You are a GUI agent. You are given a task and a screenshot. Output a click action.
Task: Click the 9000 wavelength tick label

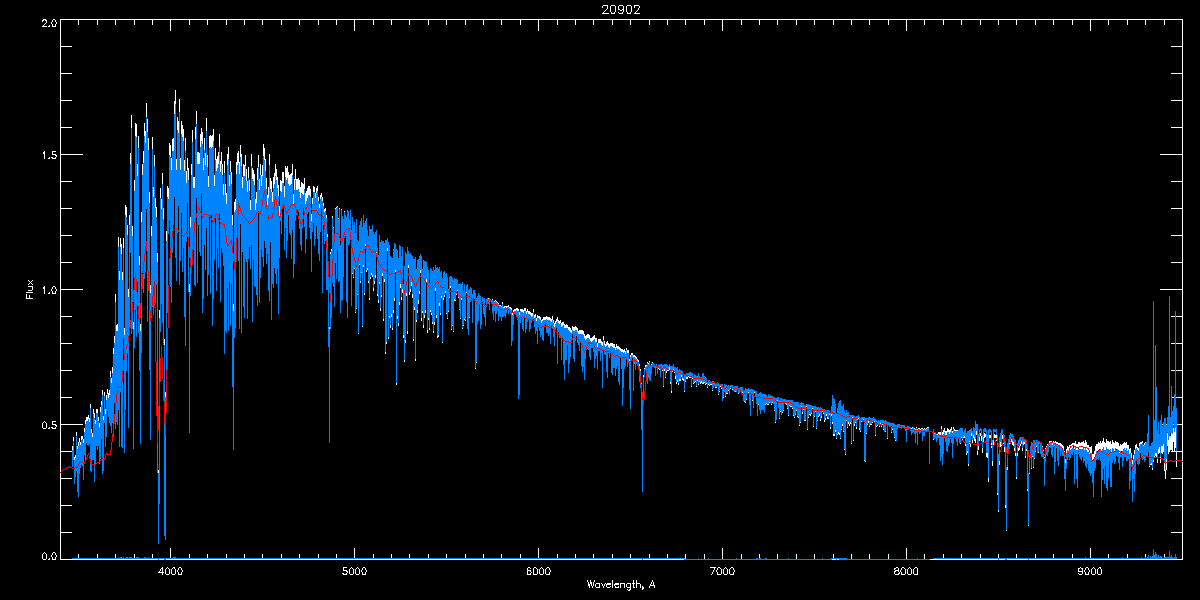click(x=1090, y=571)
